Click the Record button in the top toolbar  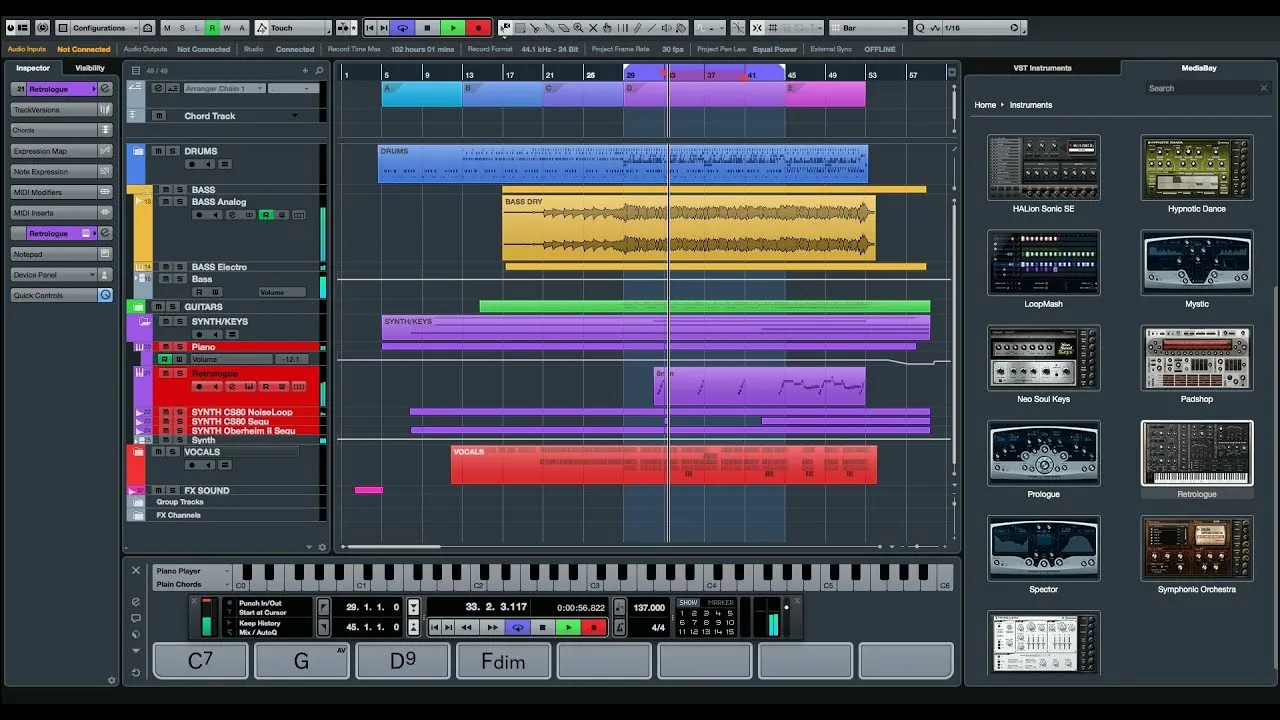tap(478, 28)
